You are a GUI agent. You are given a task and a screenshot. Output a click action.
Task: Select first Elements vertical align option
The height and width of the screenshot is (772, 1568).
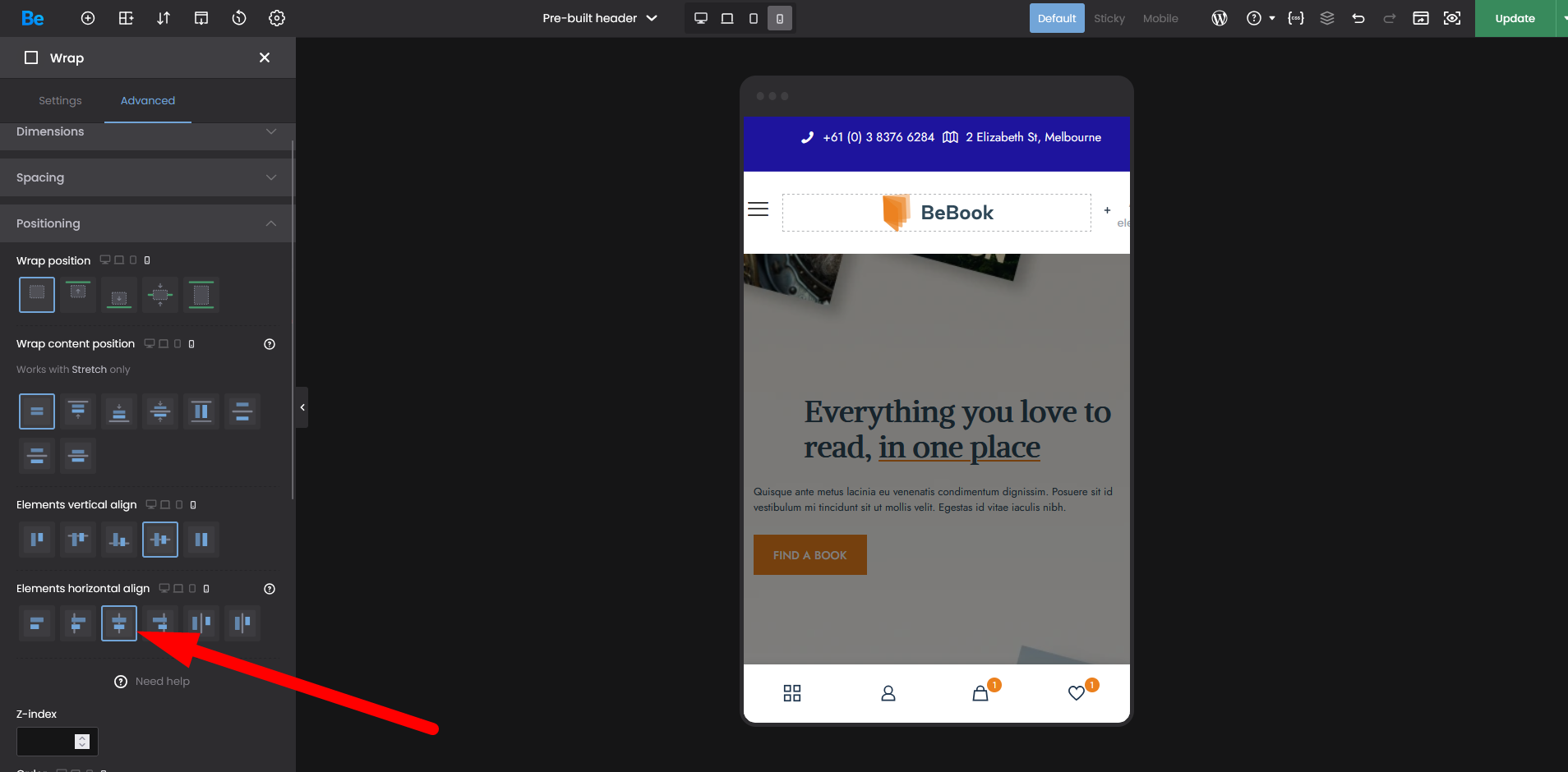(37, 540)
